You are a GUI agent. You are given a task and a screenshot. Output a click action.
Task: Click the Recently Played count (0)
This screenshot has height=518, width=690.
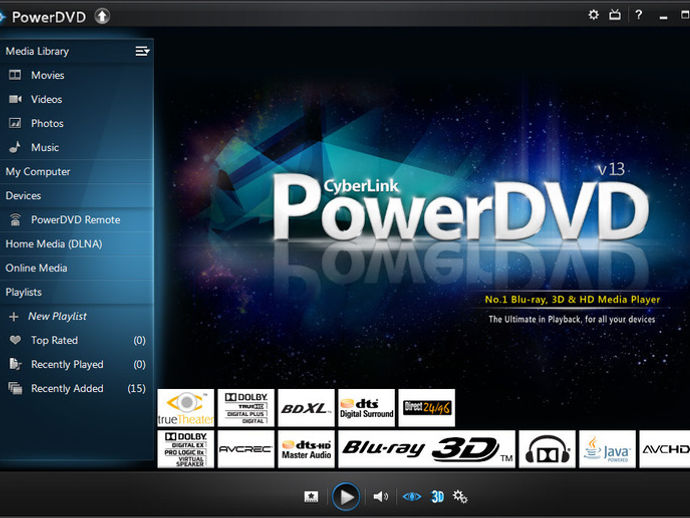click(139, 364)
